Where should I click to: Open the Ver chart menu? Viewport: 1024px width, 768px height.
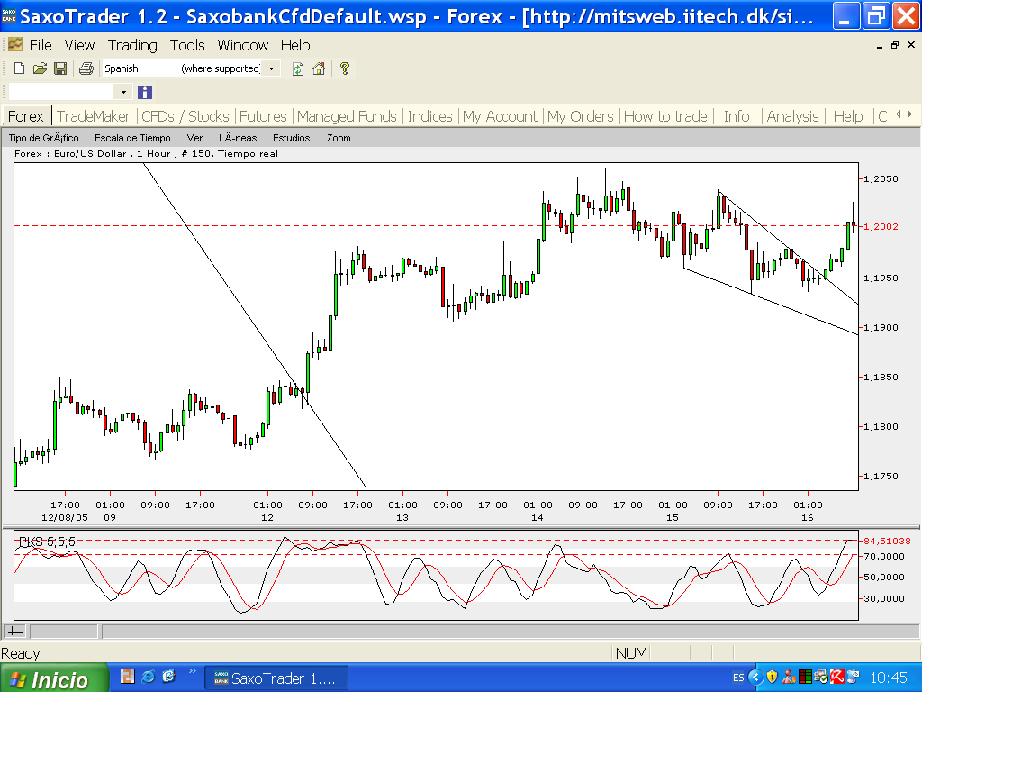[195, 138]
